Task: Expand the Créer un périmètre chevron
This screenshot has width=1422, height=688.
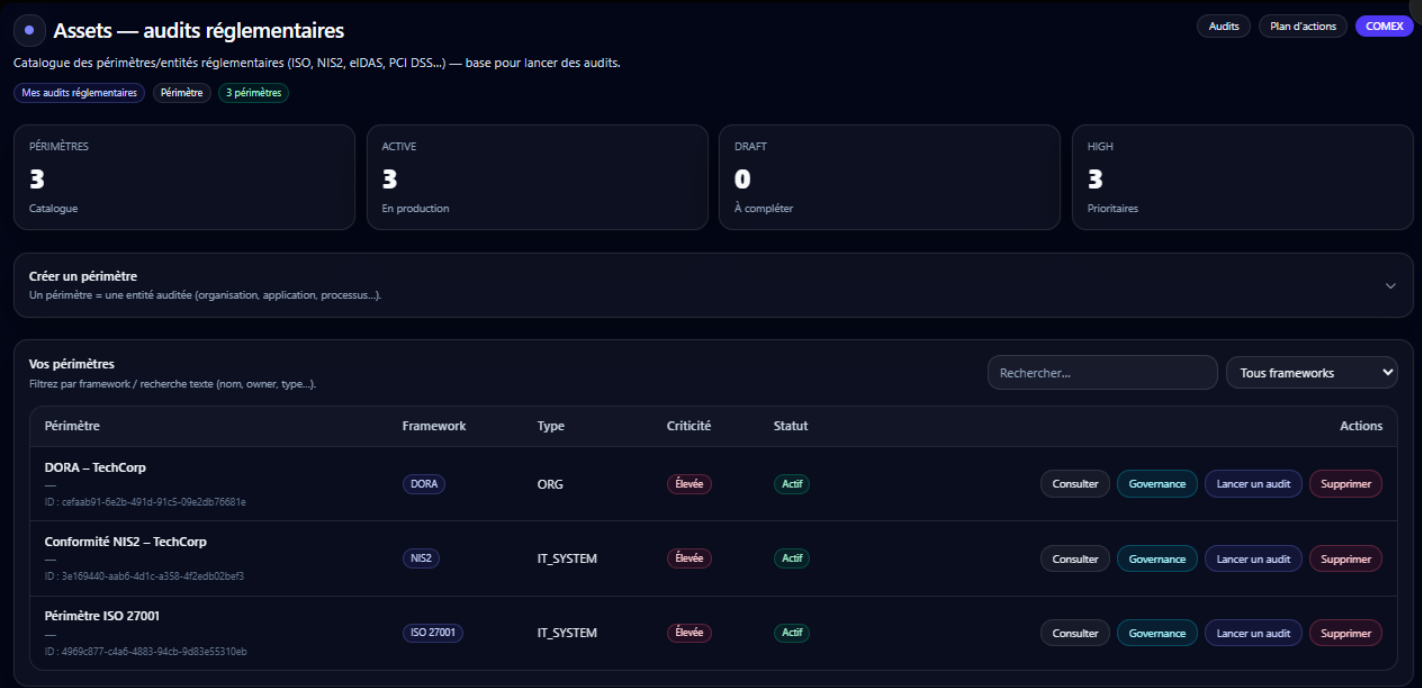Action: [x=1390, y=286]
